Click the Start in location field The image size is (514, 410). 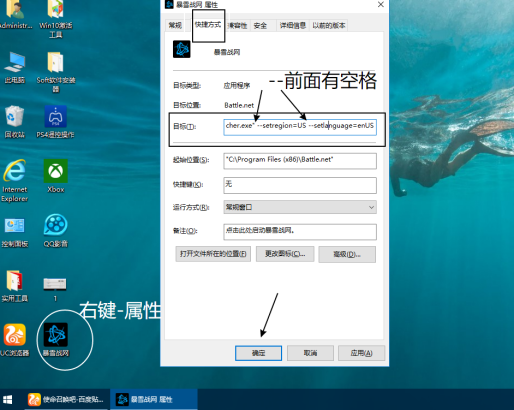[x=300, y=161]
